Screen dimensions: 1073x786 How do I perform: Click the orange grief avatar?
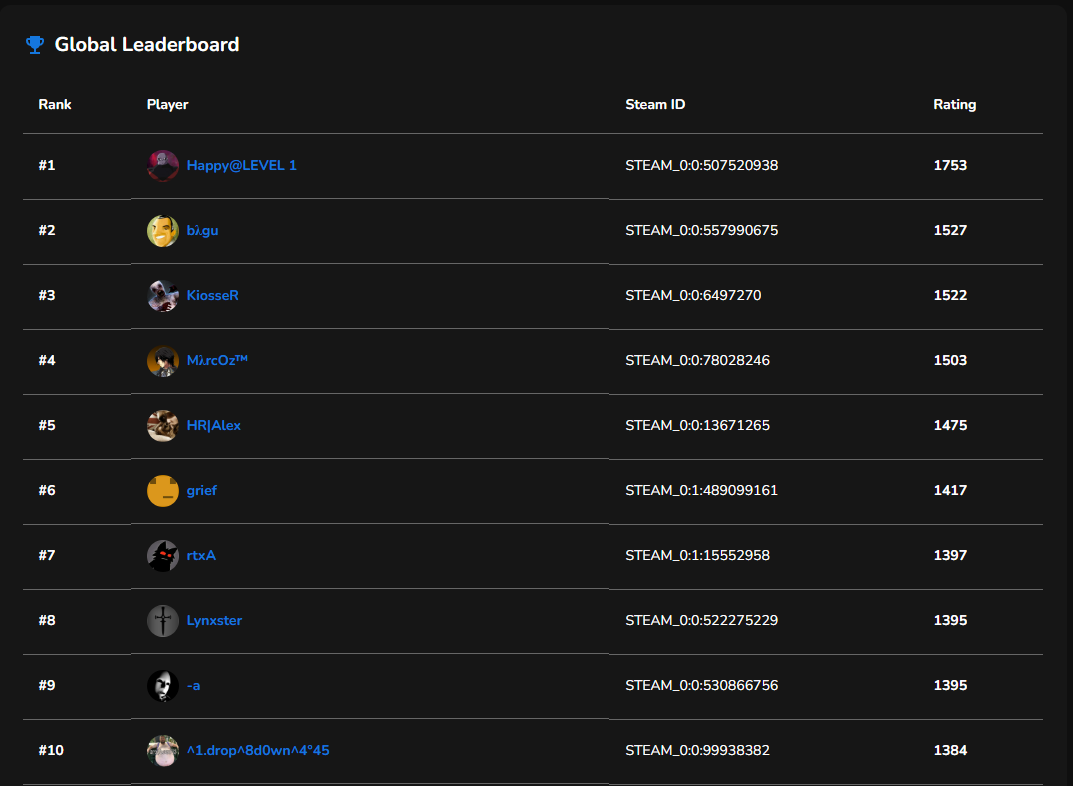tap(162, 490)
